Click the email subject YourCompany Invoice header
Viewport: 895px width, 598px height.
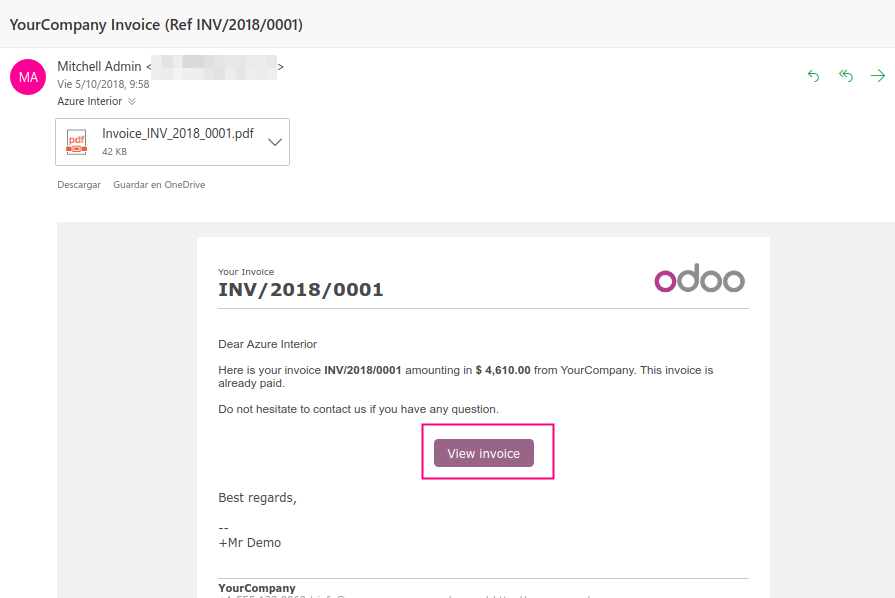click(x=157, y=24)
